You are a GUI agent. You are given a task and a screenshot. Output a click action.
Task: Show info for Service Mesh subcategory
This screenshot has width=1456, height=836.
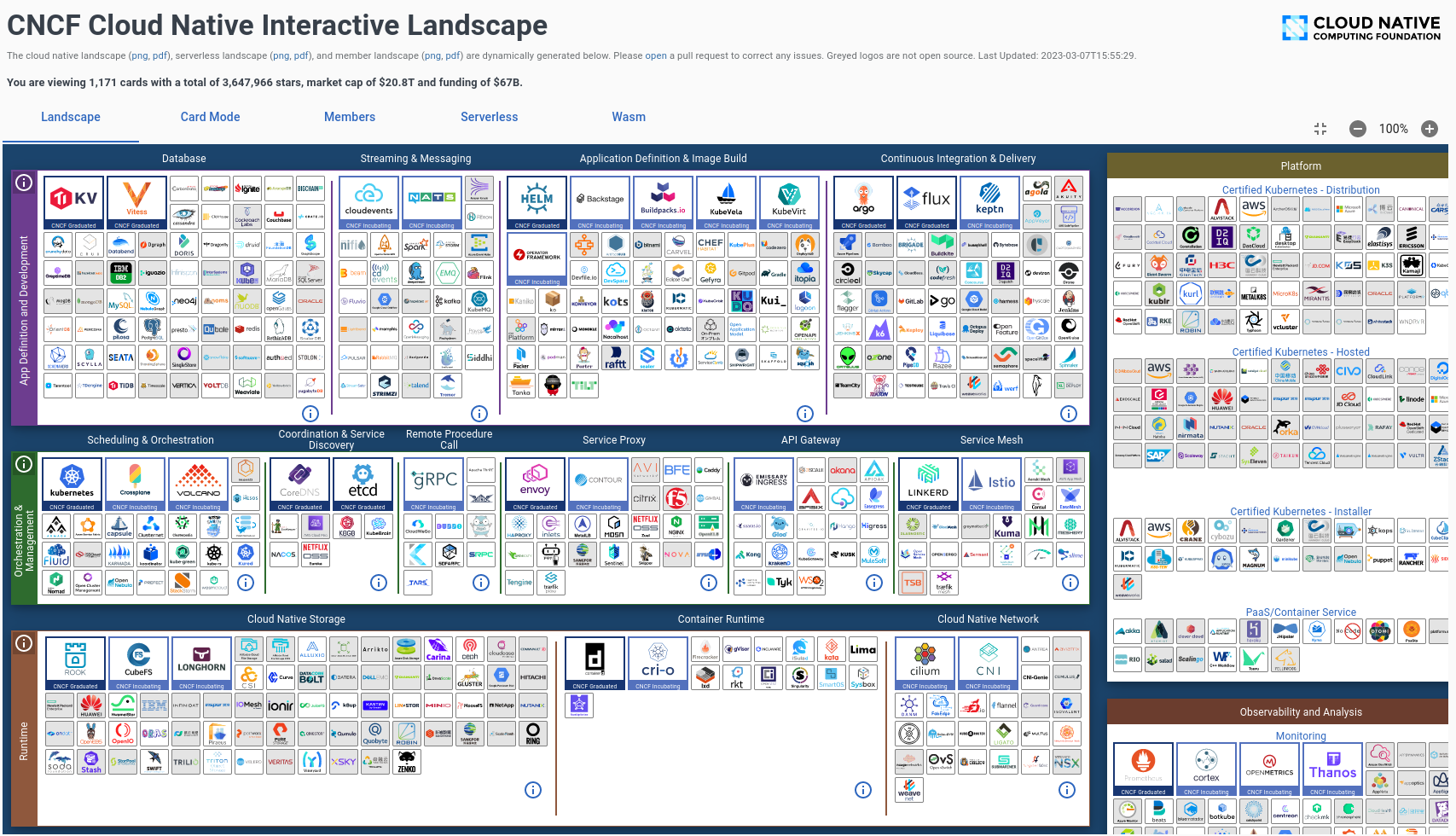pyautogui.click(x=1070, y=583)
